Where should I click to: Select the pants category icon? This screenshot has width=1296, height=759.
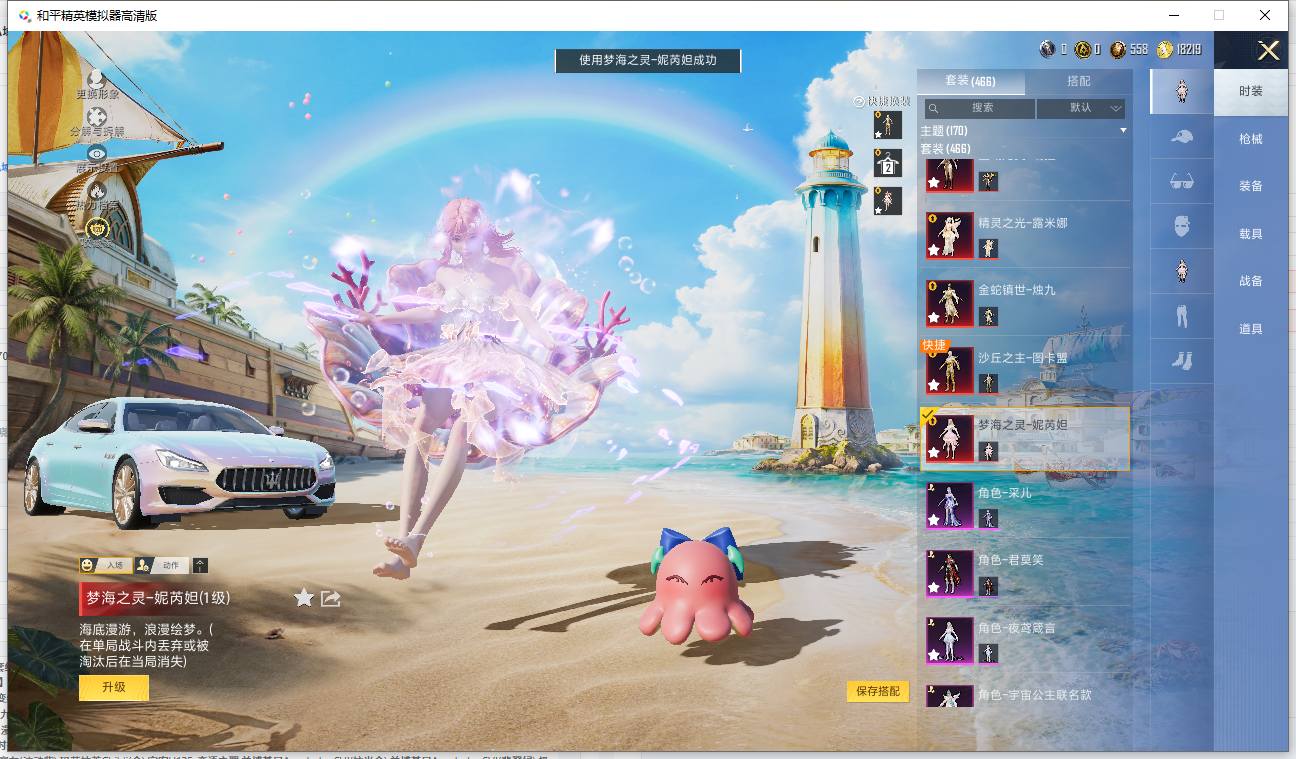[x=1182, y=316]
